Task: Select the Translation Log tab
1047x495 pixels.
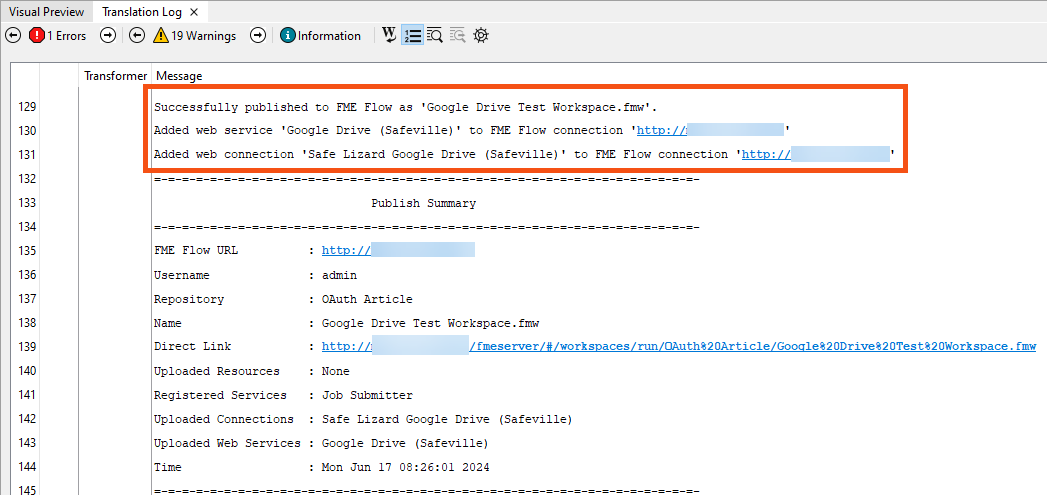Action: point(143,12)
